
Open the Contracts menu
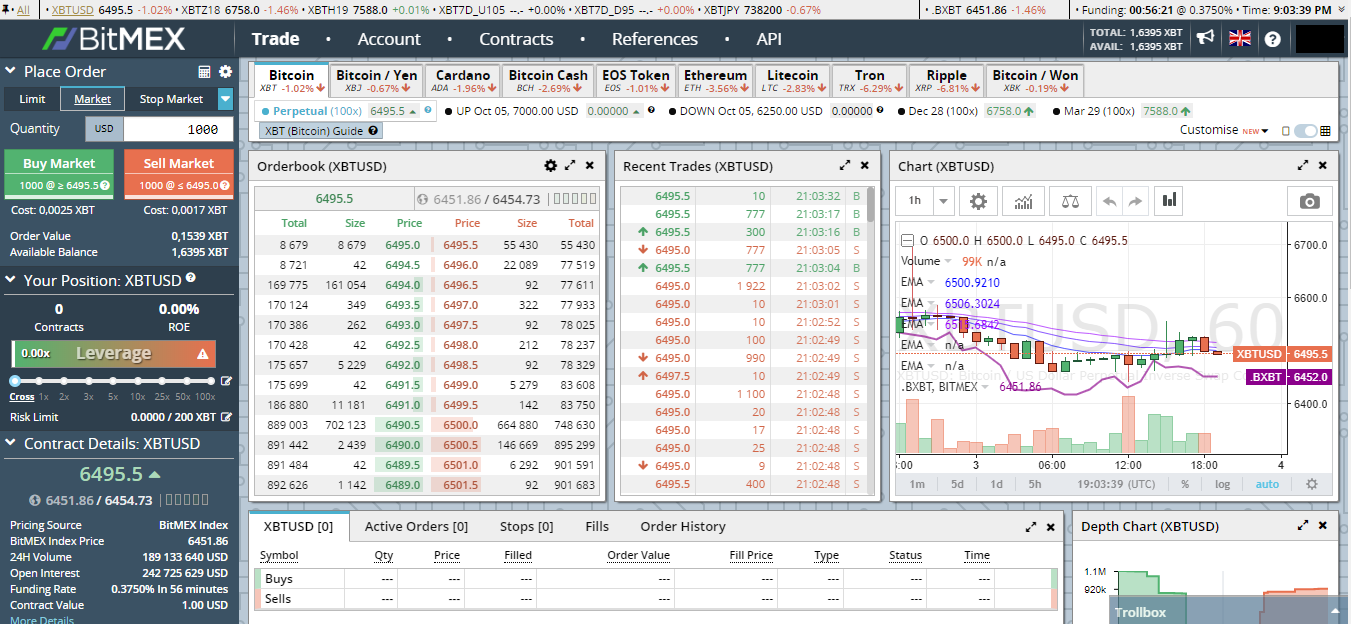[x=516, y=39]
